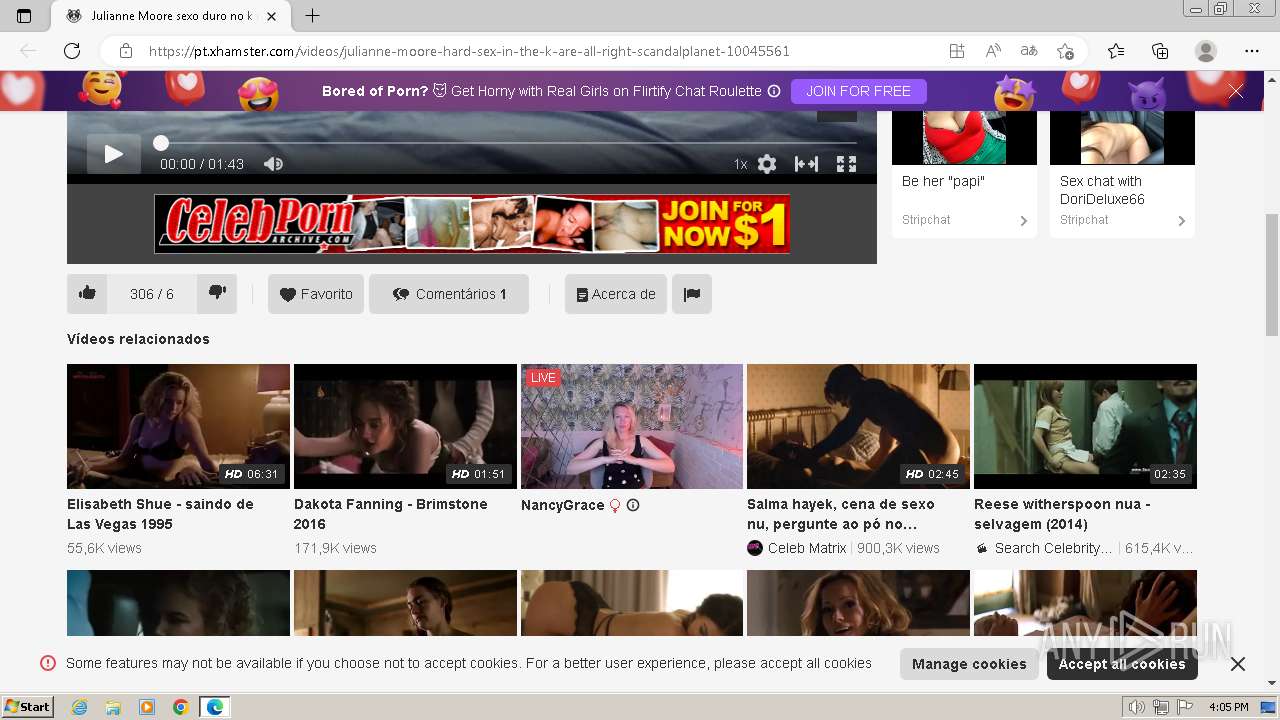Give a thumbs down dislike
This screenshot has height=720, width=1280.
(217, 293)
